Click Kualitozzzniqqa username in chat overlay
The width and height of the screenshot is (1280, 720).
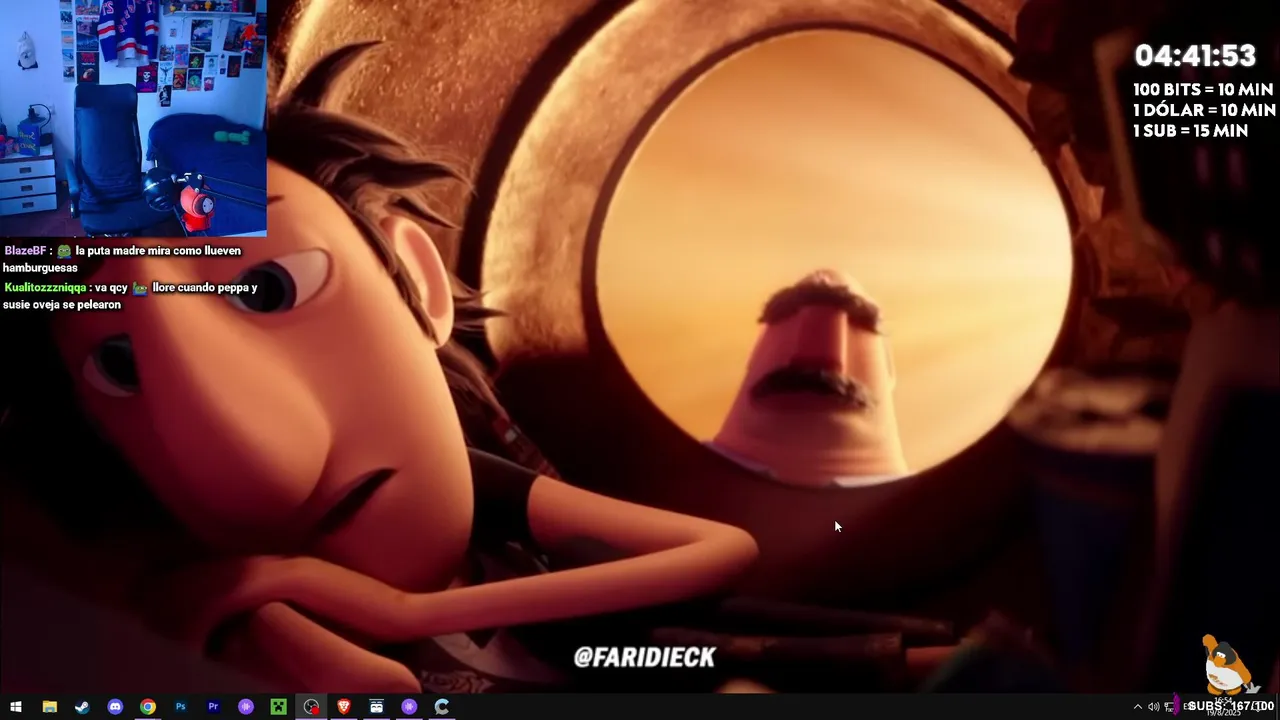44,288
